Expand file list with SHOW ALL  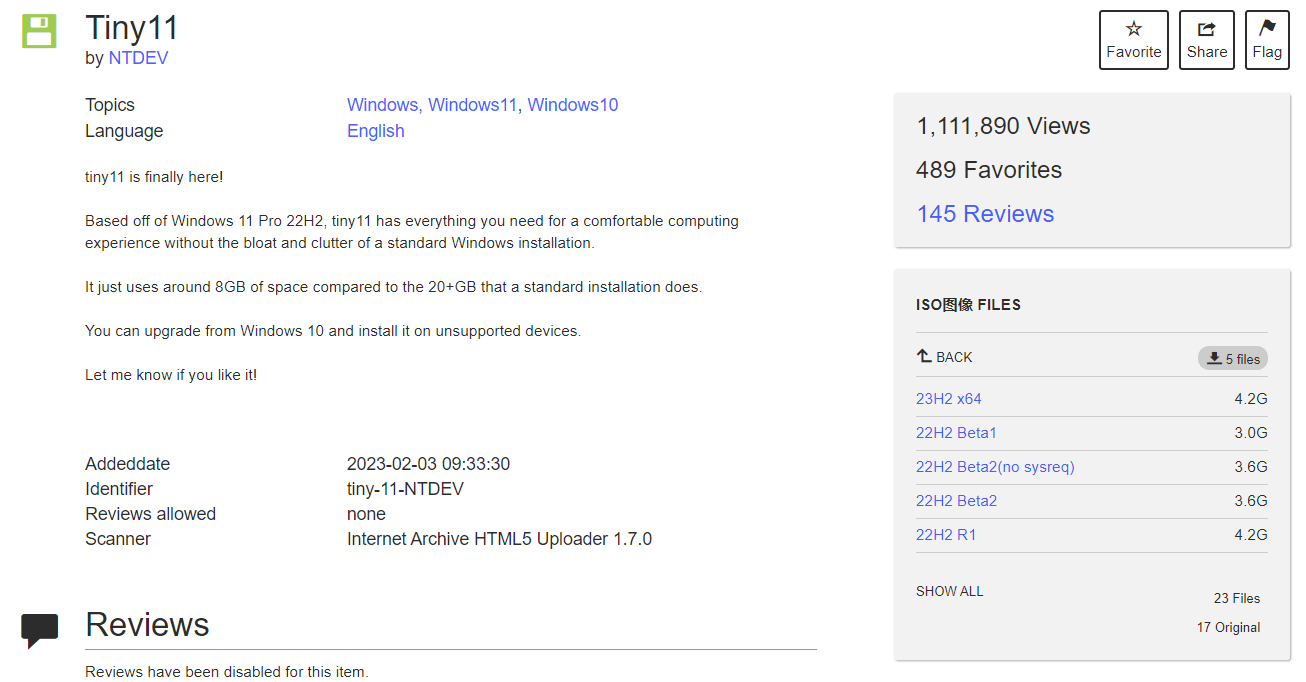949,591
